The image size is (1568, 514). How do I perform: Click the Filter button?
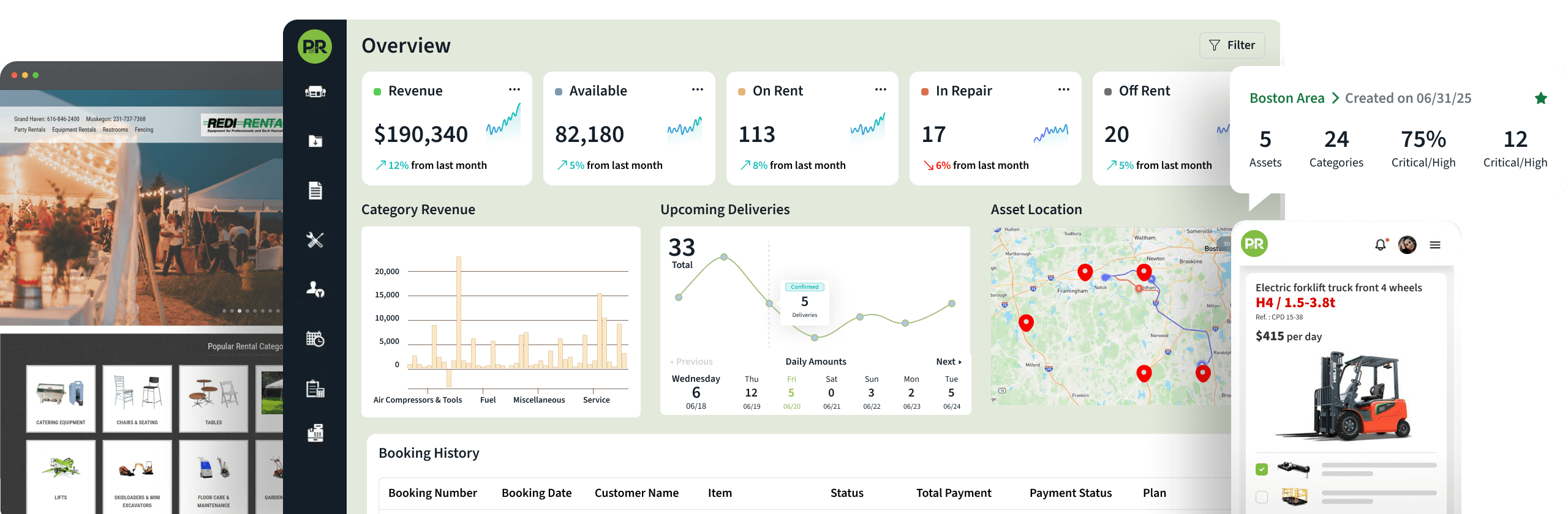pyautogui.click(x=1232, y=45)
